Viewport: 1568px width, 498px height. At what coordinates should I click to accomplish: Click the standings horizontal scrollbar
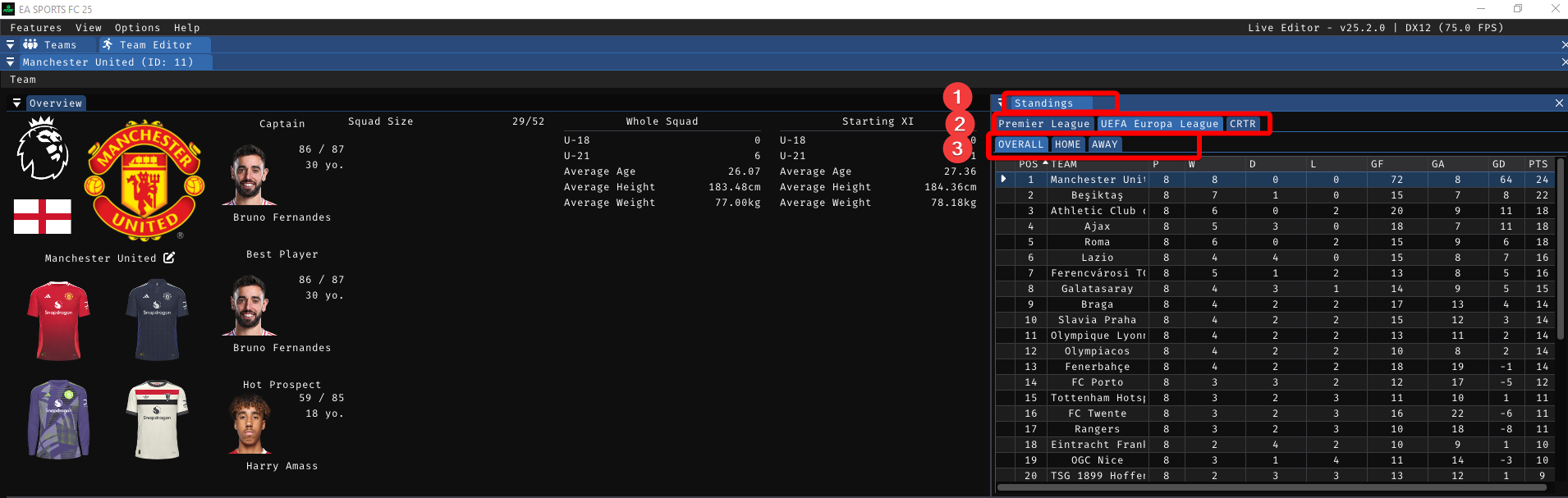coord(1272,487)
